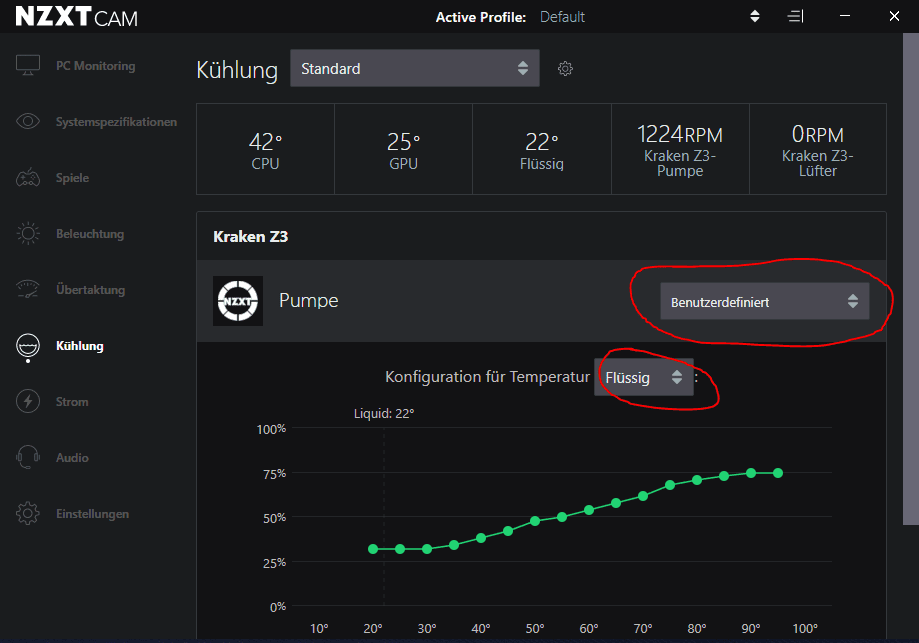The width and height of the screenshot is (919, 643).
Task: Select pump curve point at 20°
Action: pyautogui.click(x=373, y=549)
